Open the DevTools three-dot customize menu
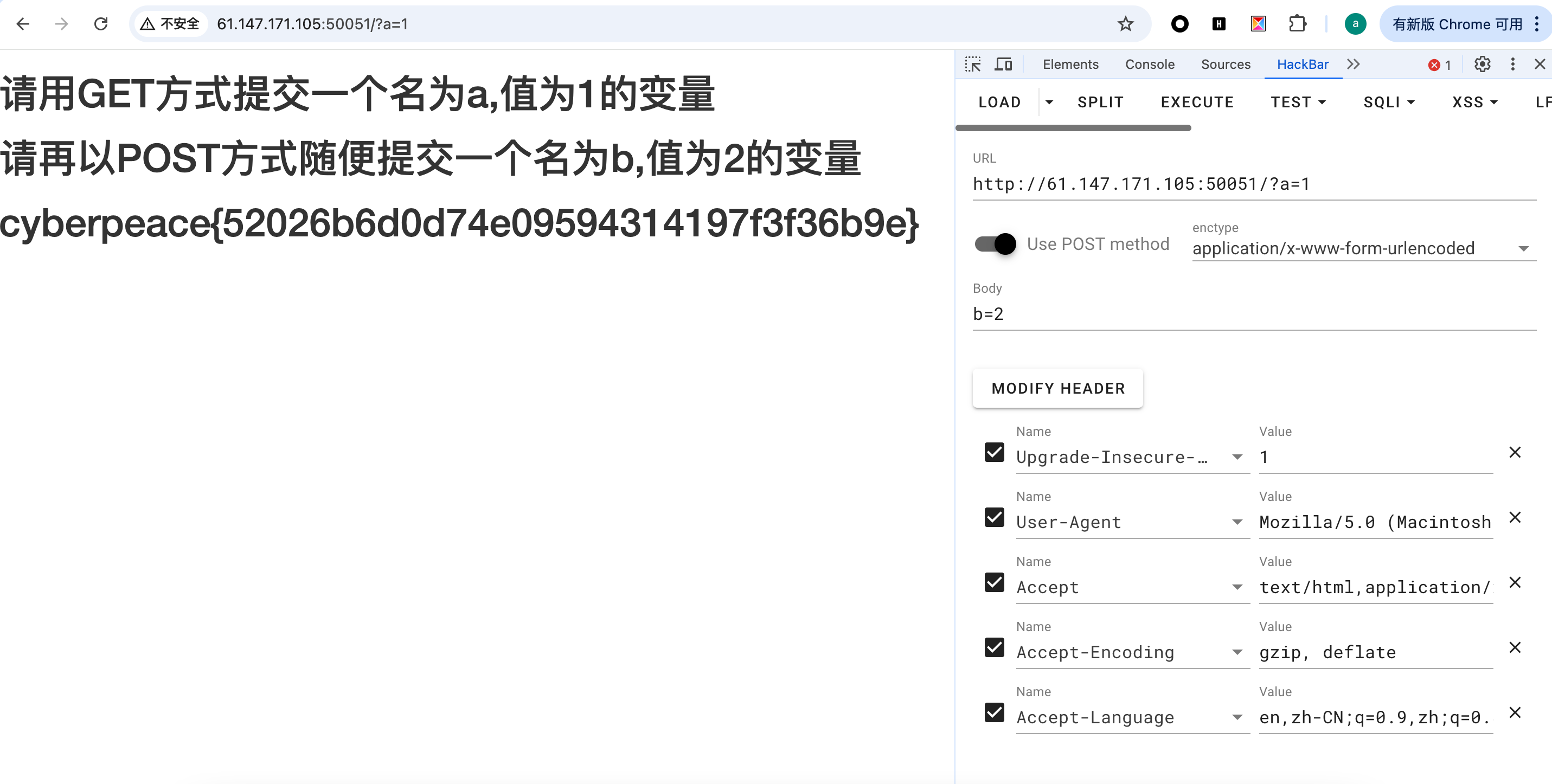The image size is (1552, 784). [x=1512, y=65]
